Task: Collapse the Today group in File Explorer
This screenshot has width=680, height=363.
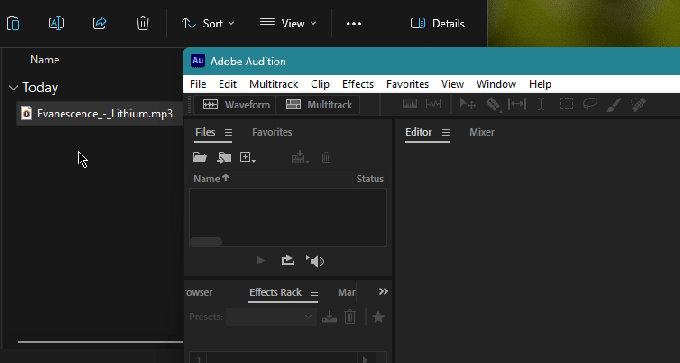Action: [x=13, y=88]
